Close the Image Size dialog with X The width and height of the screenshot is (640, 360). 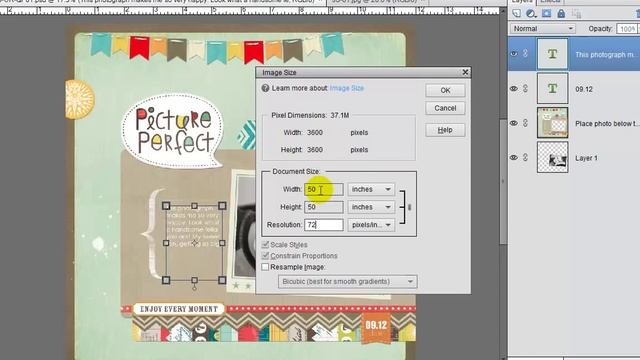click(x=465, y=72)
